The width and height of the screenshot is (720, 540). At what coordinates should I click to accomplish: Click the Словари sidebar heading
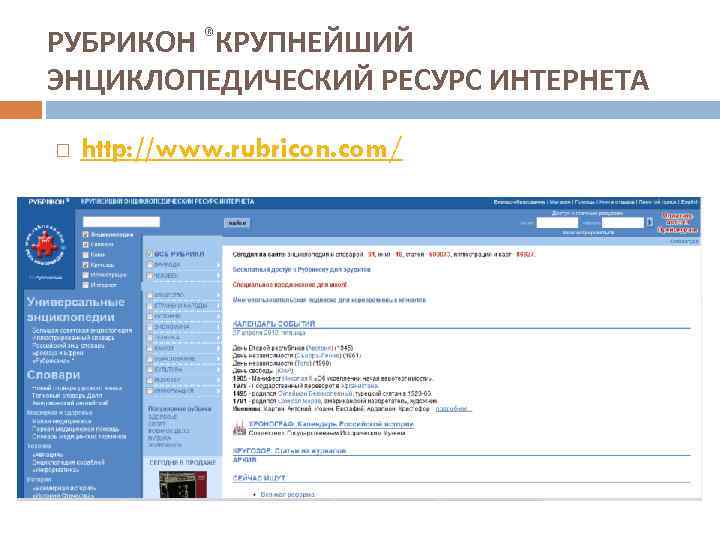pos(53,375)
